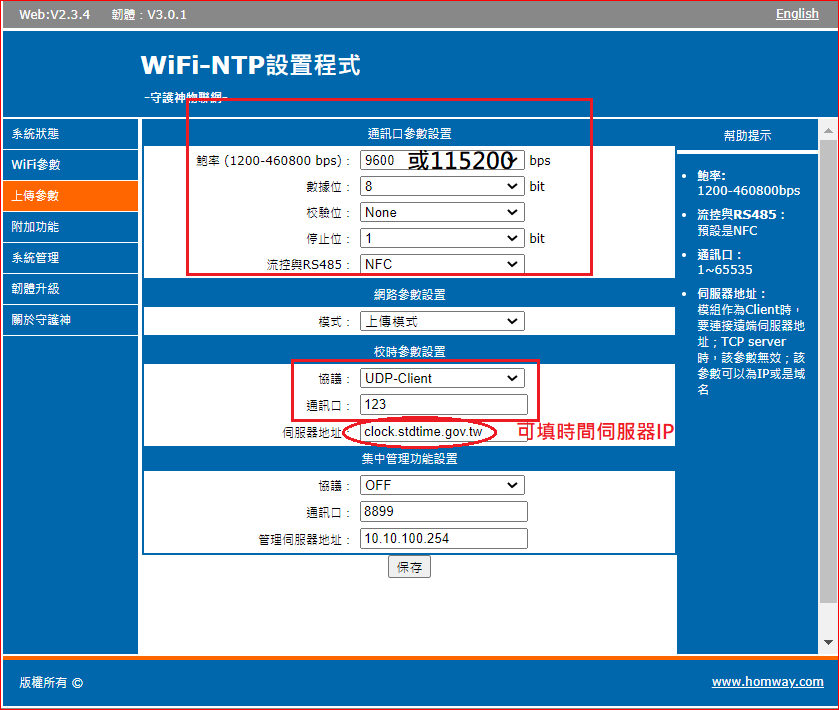Image resolution: width=839 pixels, height=710 pixels.
Task: Click the 集中管理功能設置 section header
Action: click(x=409, y=459)
